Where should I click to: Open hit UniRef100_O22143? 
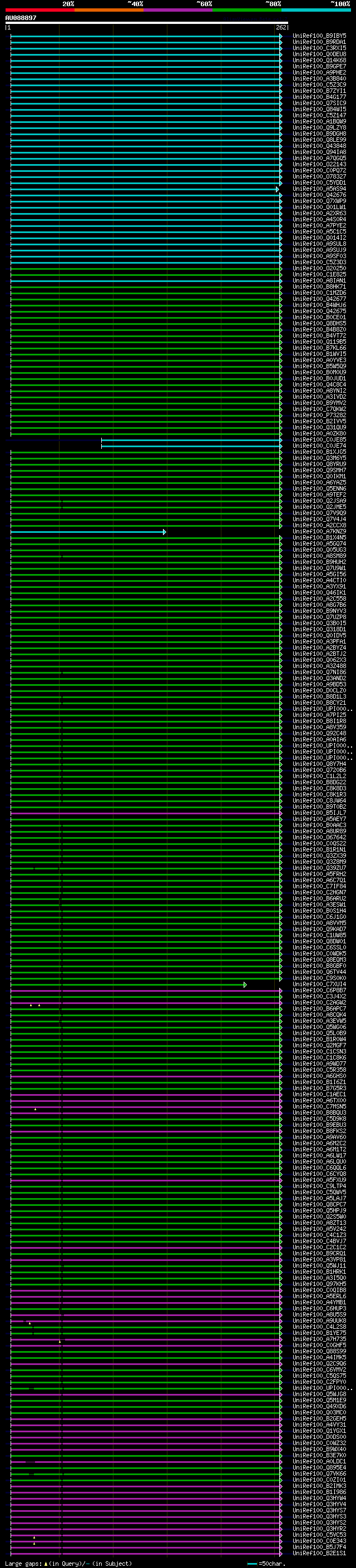pos(319,164)
